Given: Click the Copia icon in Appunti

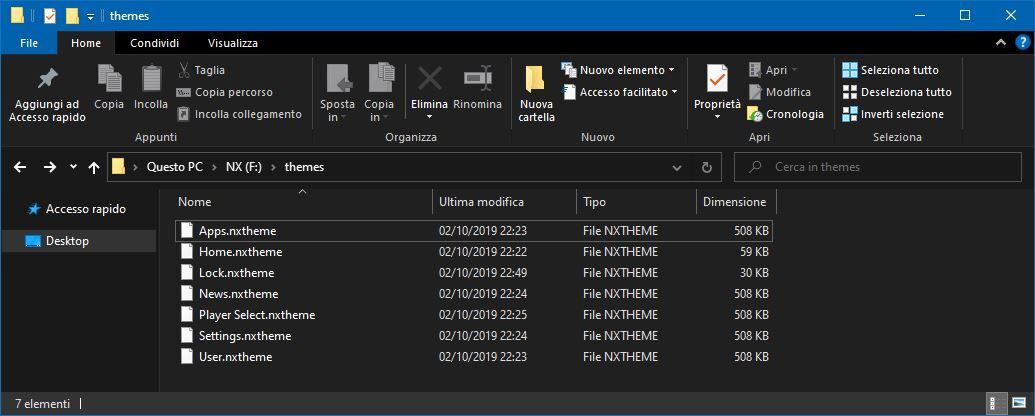Looking at the screenshot, I should (x=109, y=78).
